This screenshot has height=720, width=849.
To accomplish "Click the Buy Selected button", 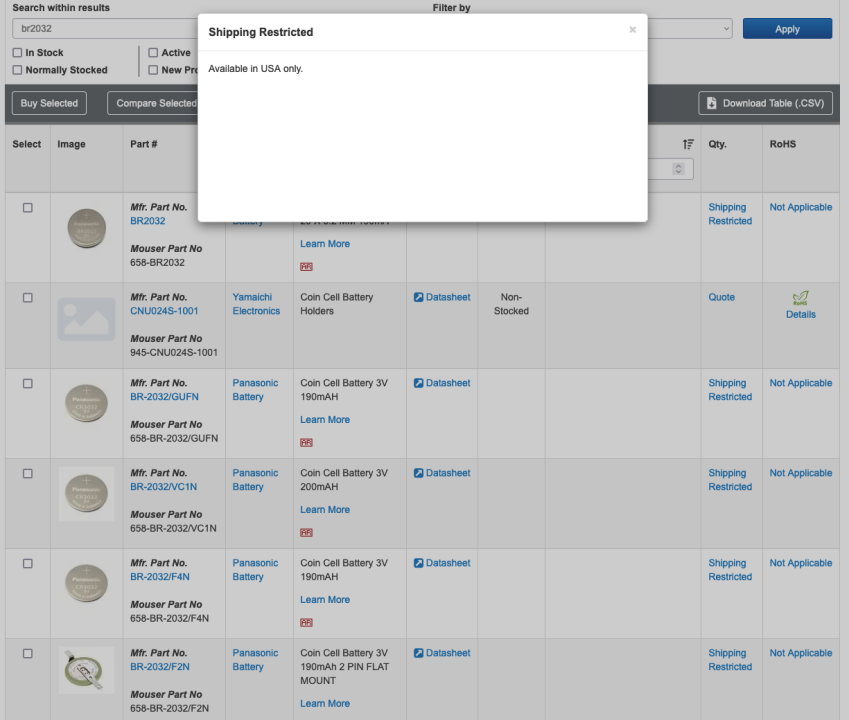I will coord(49,103).
